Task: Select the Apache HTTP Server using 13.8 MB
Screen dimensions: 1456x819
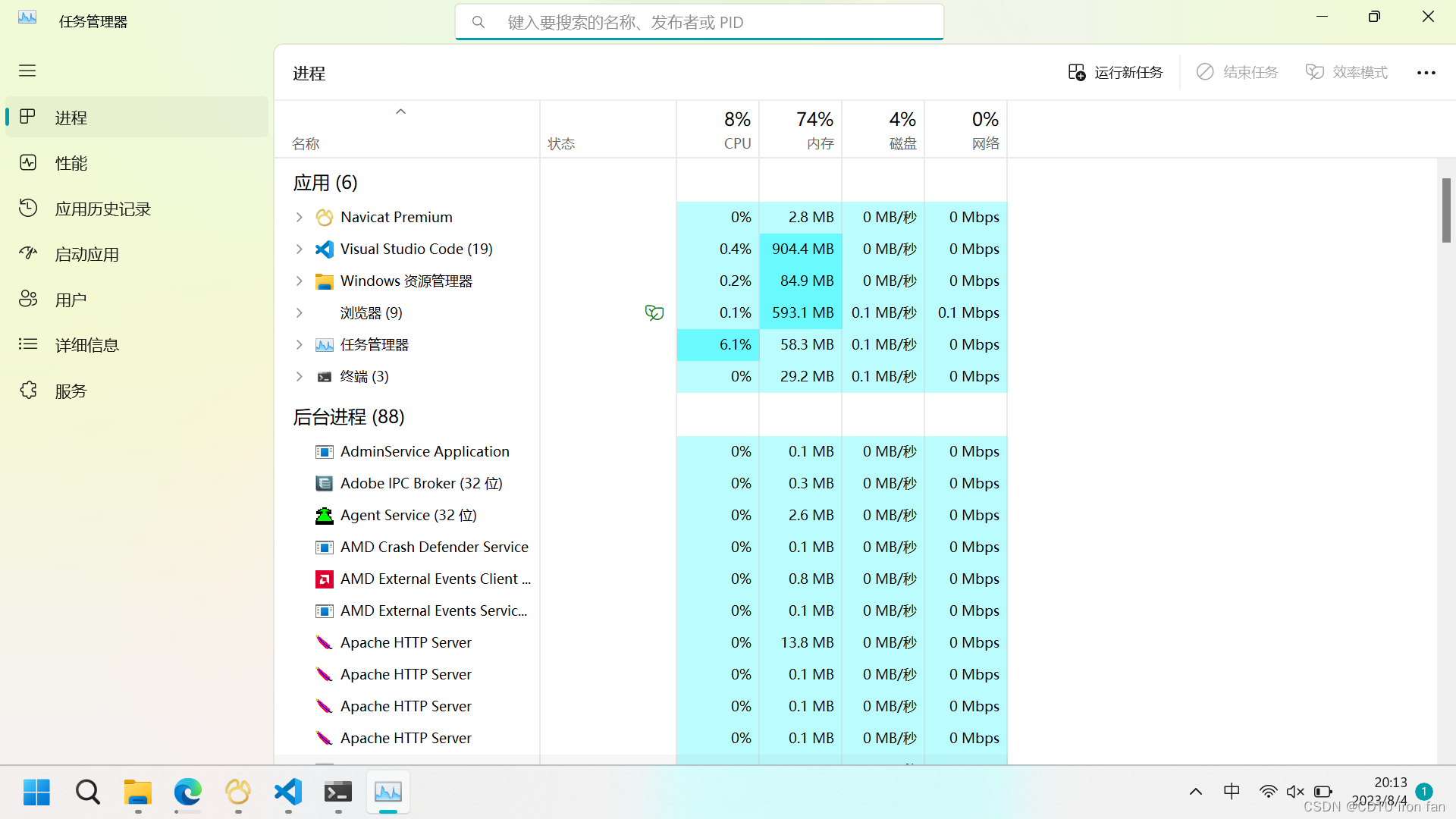Action: 642,643
